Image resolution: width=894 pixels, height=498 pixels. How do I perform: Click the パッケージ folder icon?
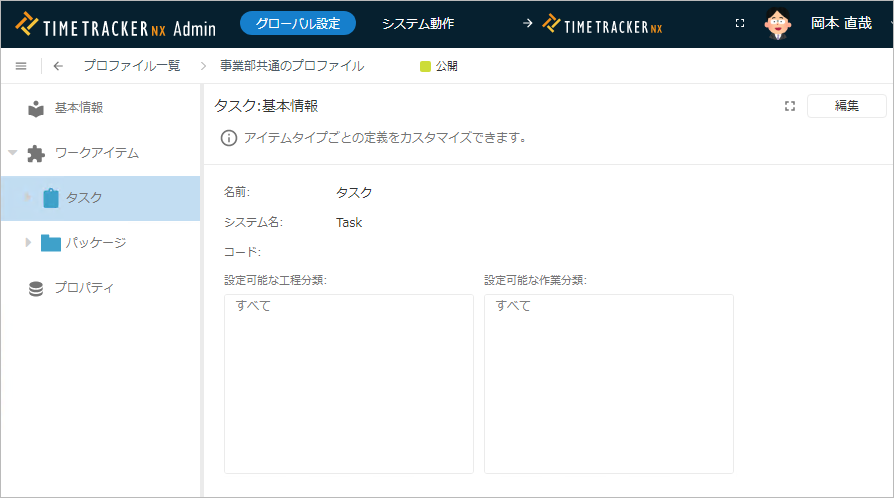(x=51, y=242)
